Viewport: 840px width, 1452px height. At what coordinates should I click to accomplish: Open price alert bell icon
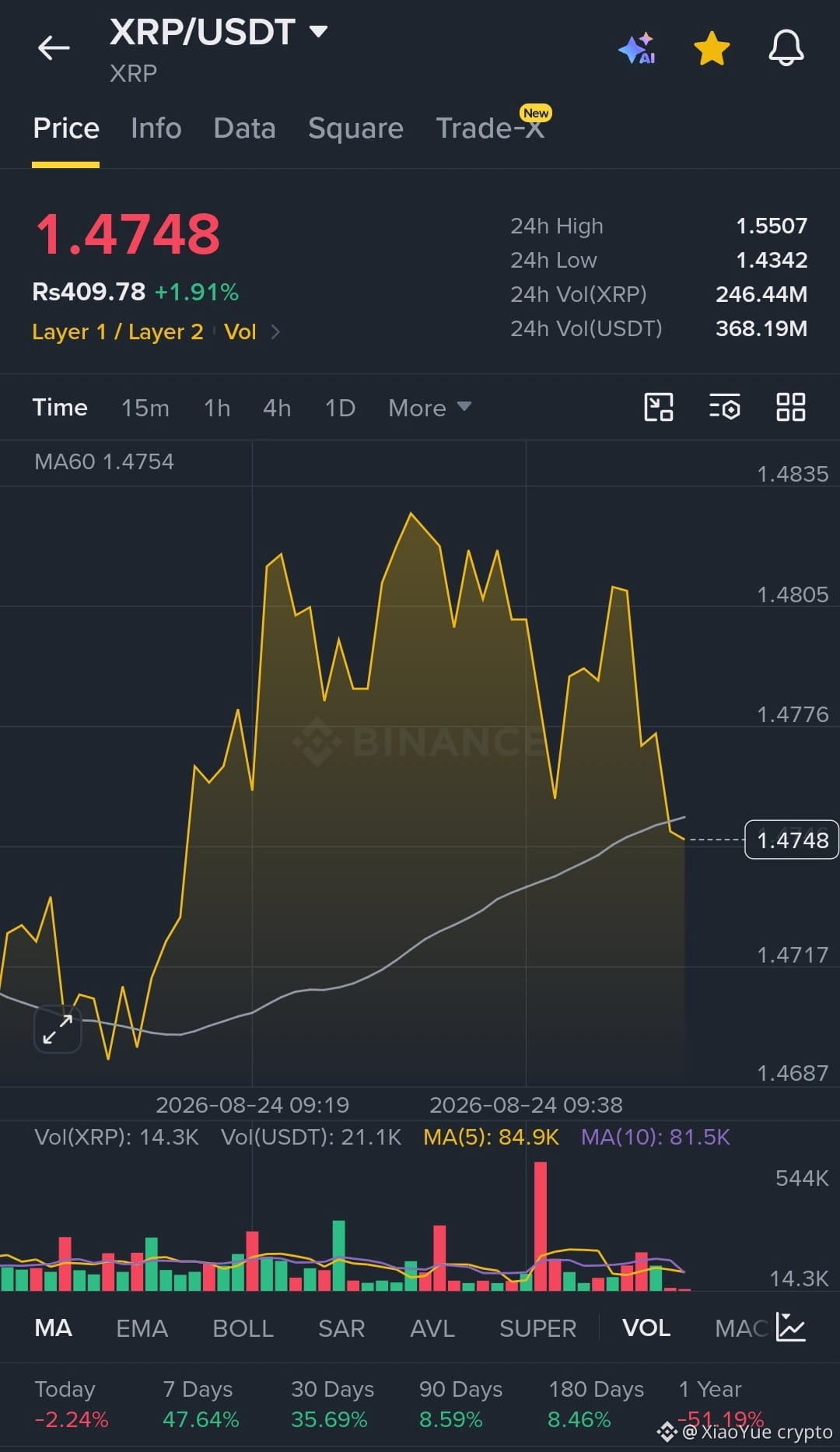(x=786, y=48)
